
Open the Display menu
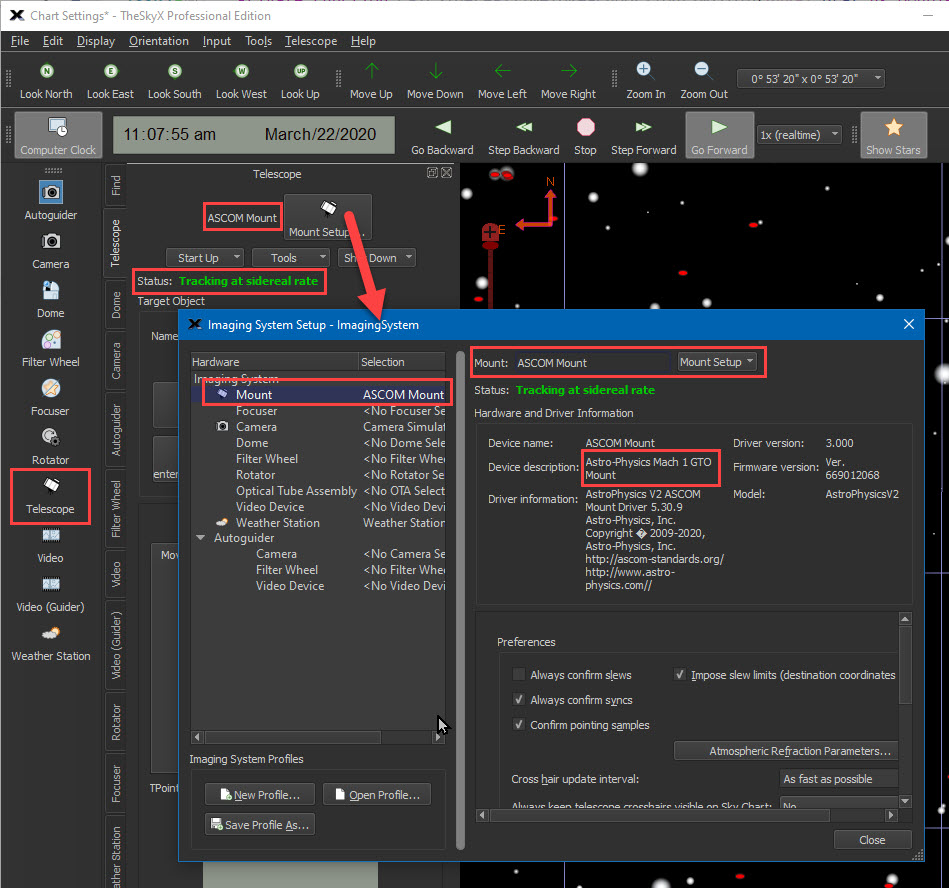pyautogui.click(x=96, y=41)
